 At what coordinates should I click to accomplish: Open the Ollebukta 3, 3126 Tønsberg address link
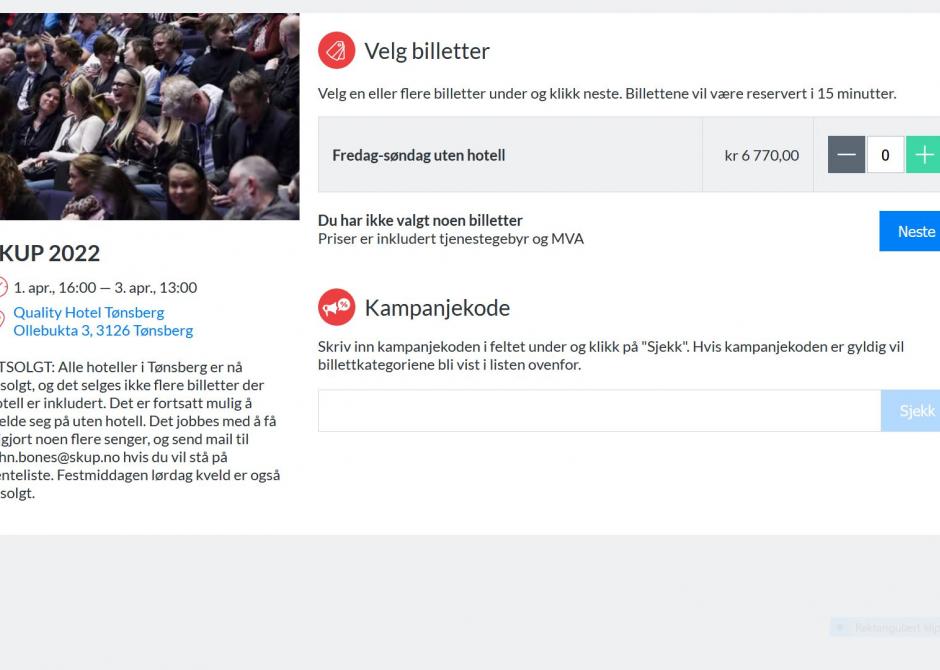tap(103, 330)
